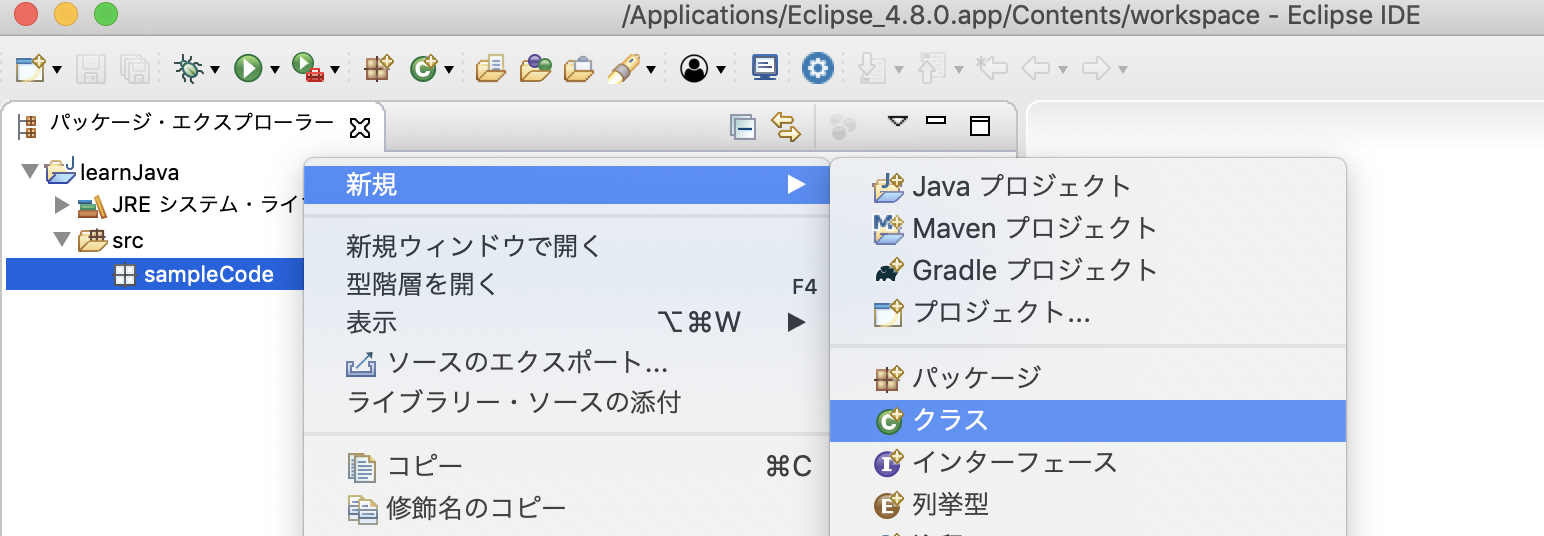Image resolution: width=1544 pixels, height=536 pixels.
Task: Open the 表示 submenu entry
Action: (x=567, y=323)
